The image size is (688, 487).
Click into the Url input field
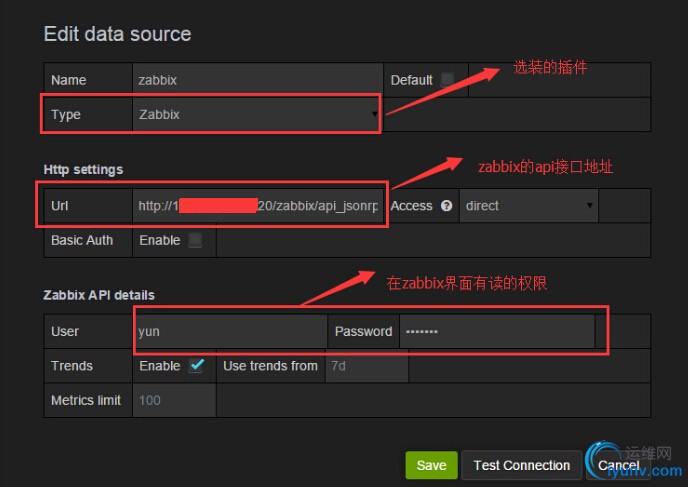point(258,206)
